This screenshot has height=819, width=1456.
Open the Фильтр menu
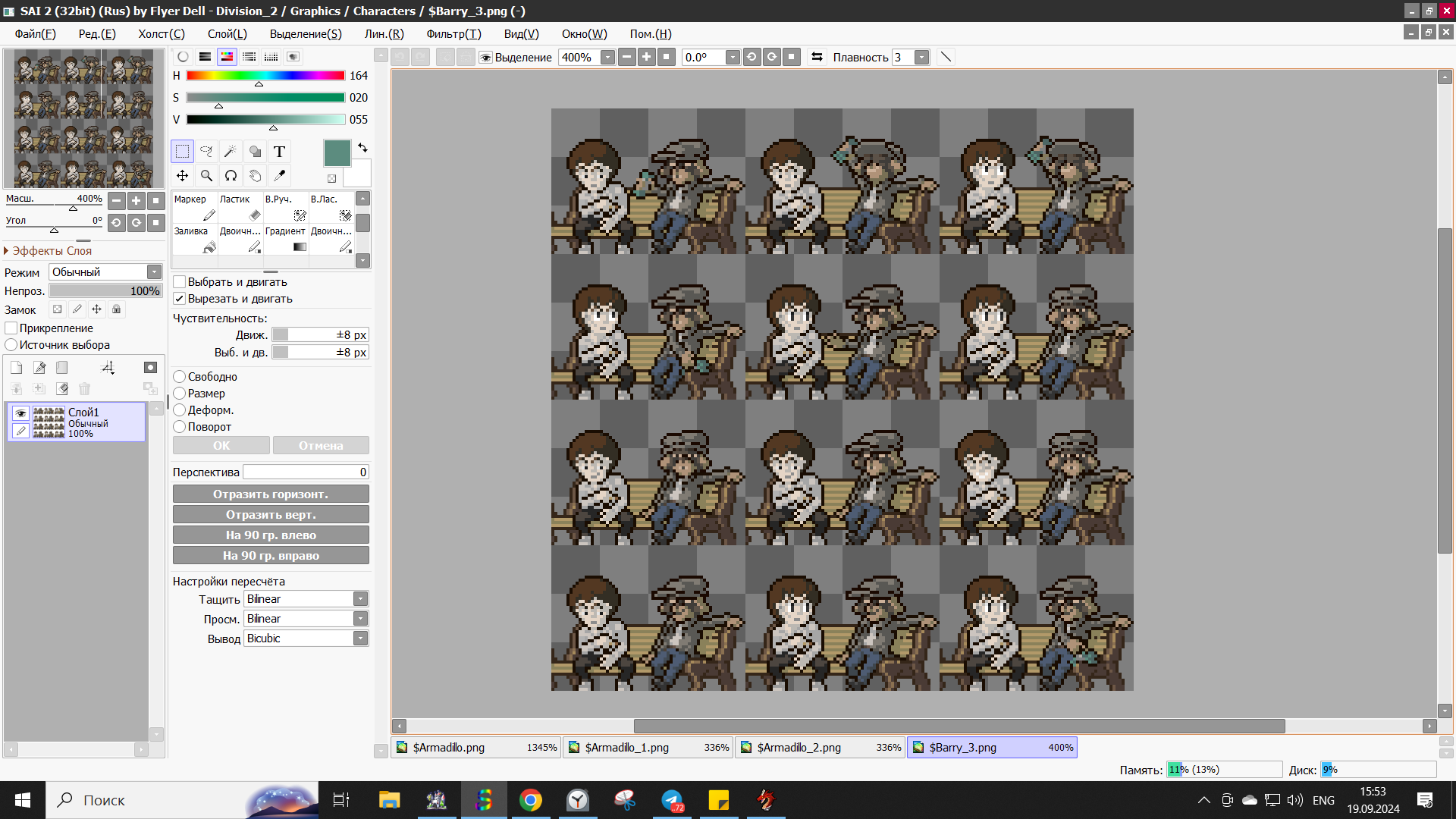[x=453, y=34]
